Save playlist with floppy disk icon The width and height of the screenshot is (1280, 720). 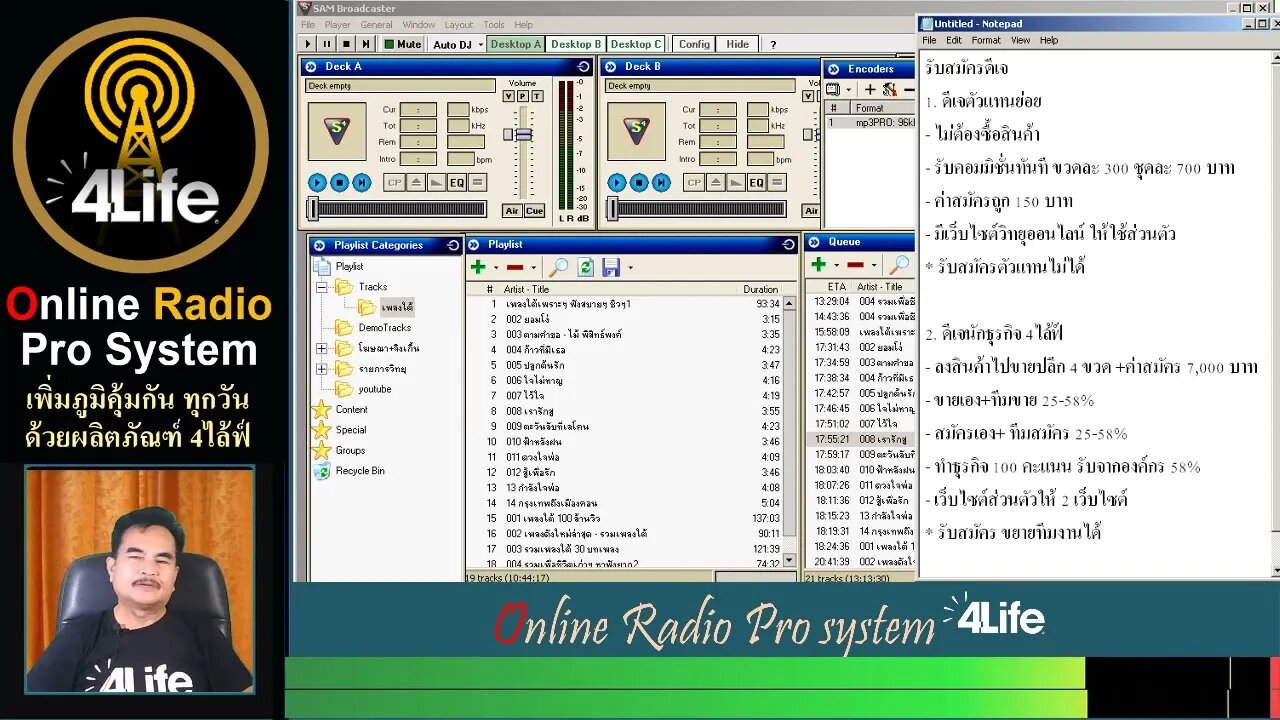tap(611, 267)
